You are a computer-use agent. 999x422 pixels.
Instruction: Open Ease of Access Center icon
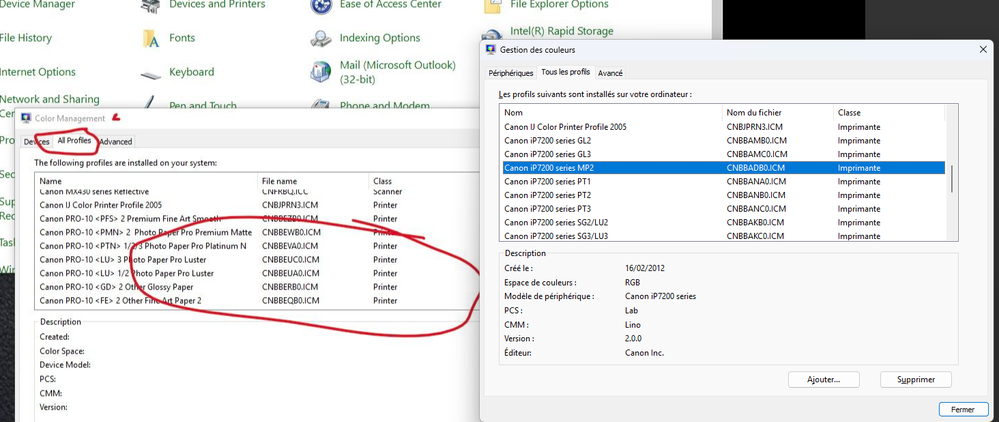(321, 7)
